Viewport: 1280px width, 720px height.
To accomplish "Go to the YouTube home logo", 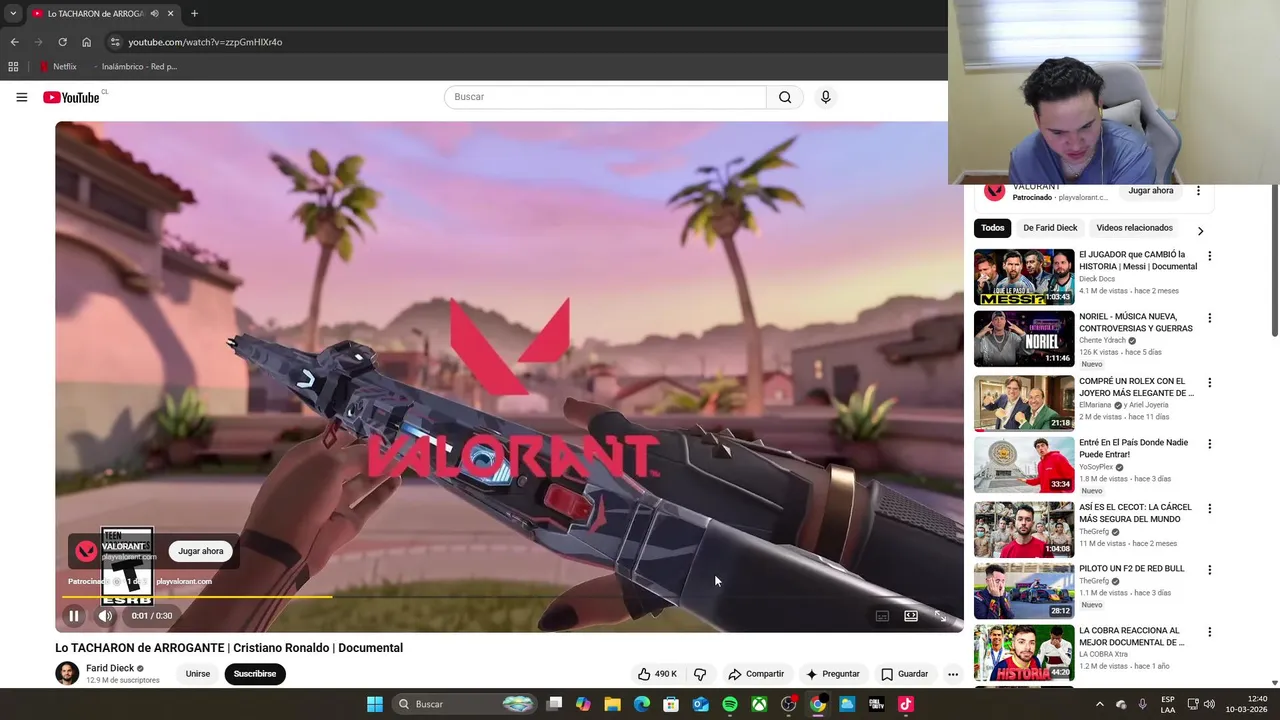I will point(71,97).
